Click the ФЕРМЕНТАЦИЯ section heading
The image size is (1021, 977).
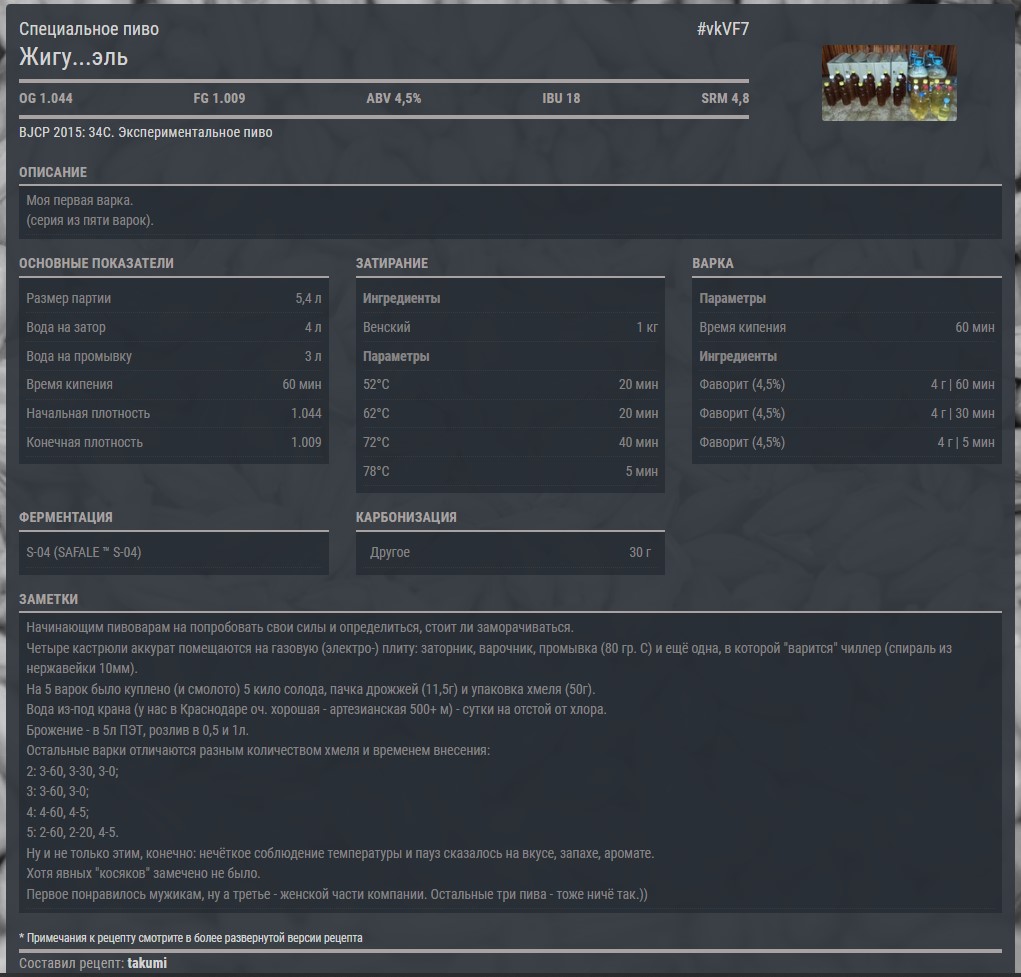point(66,517)
